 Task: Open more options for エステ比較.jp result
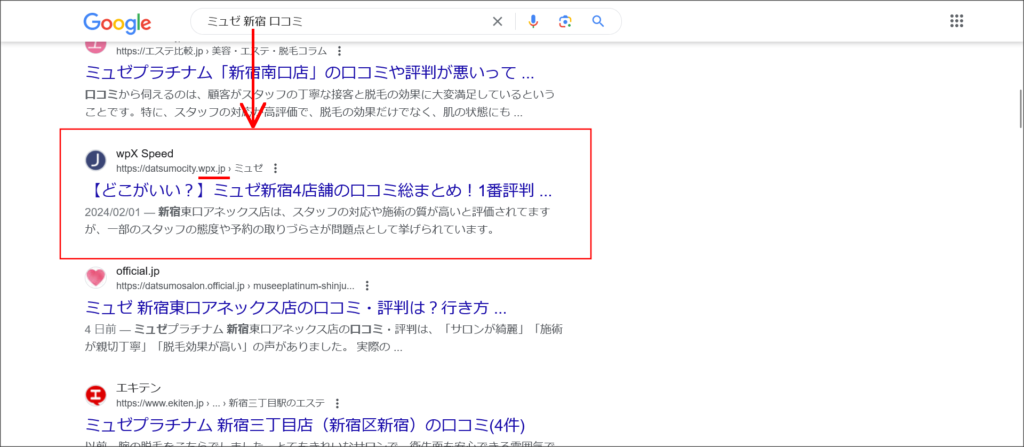[x=339, y=51]
